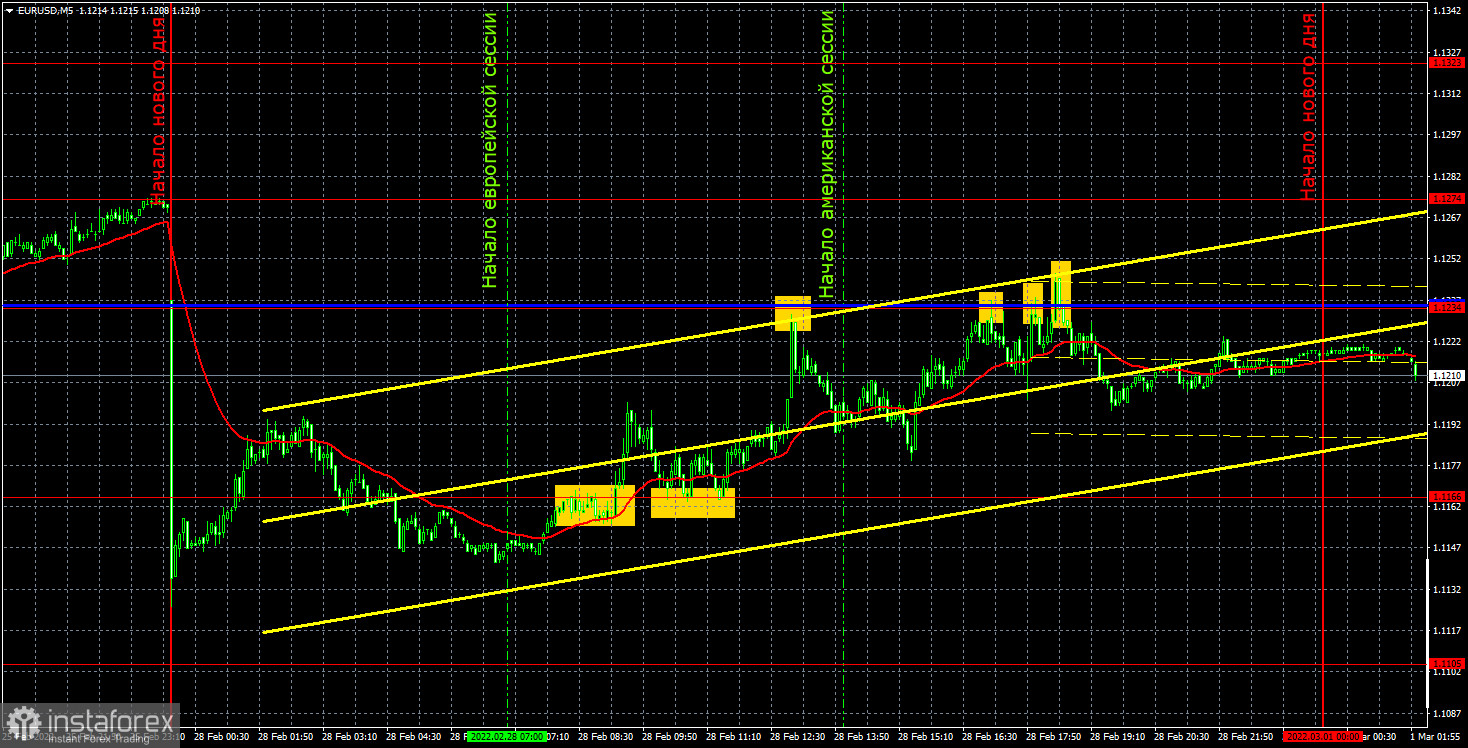Select the current price label 1.1210
The width and height of the screenshot is (1468, 748).
coord(1448,376)
